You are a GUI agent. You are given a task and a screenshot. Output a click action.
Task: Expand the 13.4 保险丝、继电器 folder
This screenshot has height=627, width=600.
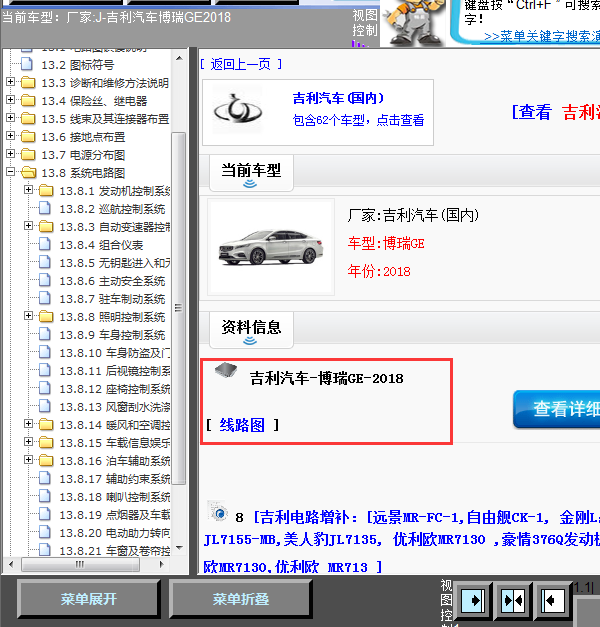pos(10,100)
